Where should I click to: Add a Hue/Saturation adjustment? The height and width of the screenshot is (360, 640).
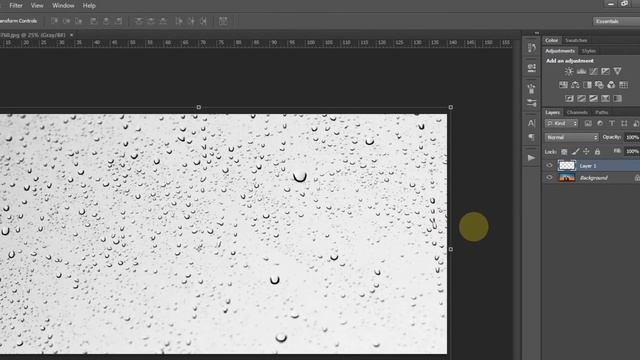[563, 85]
